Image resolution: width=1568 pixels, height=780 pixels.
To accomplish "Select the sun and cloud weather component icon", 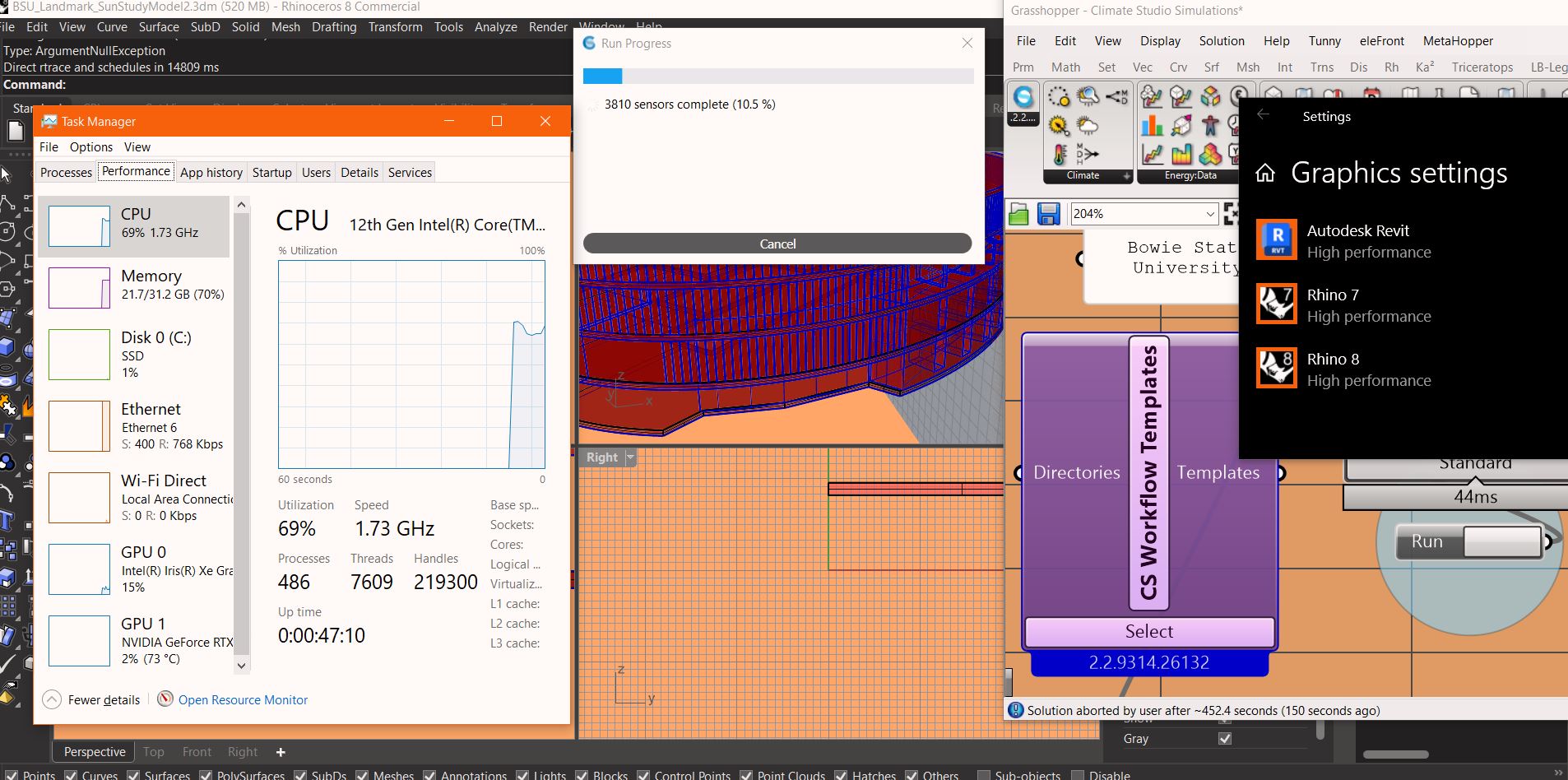I will pyautogui.click(x=1088, y=126).
